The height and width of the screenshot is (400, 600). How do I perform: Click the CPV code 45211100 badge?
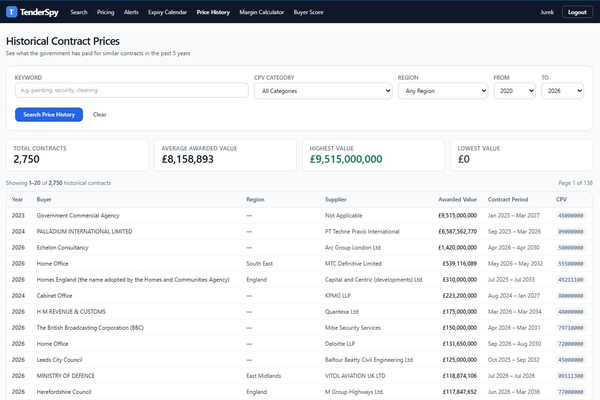(x=571, y=280)
